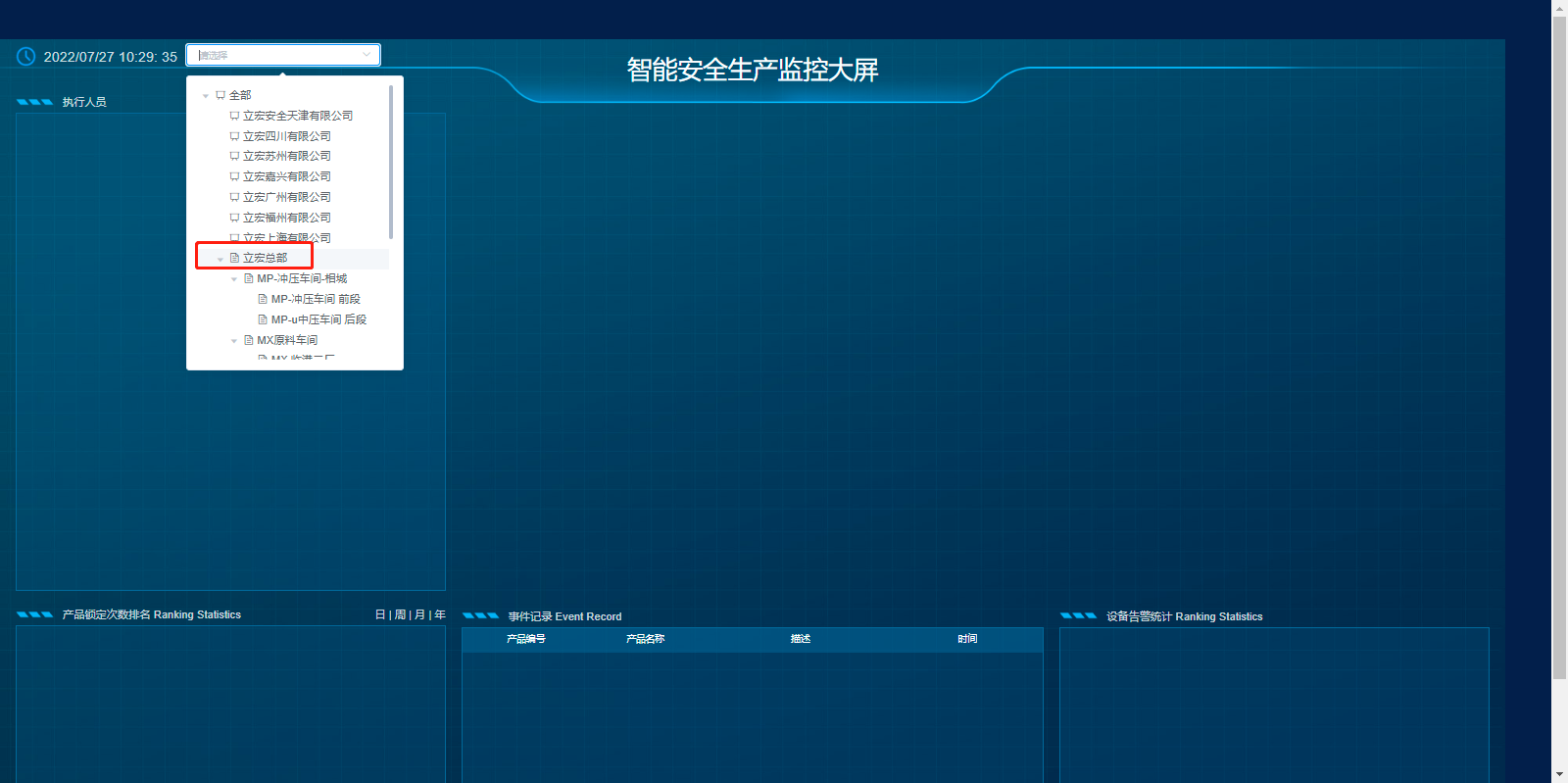
Task: Collapse the MX原料车间 node
Action: click(234, 341)
